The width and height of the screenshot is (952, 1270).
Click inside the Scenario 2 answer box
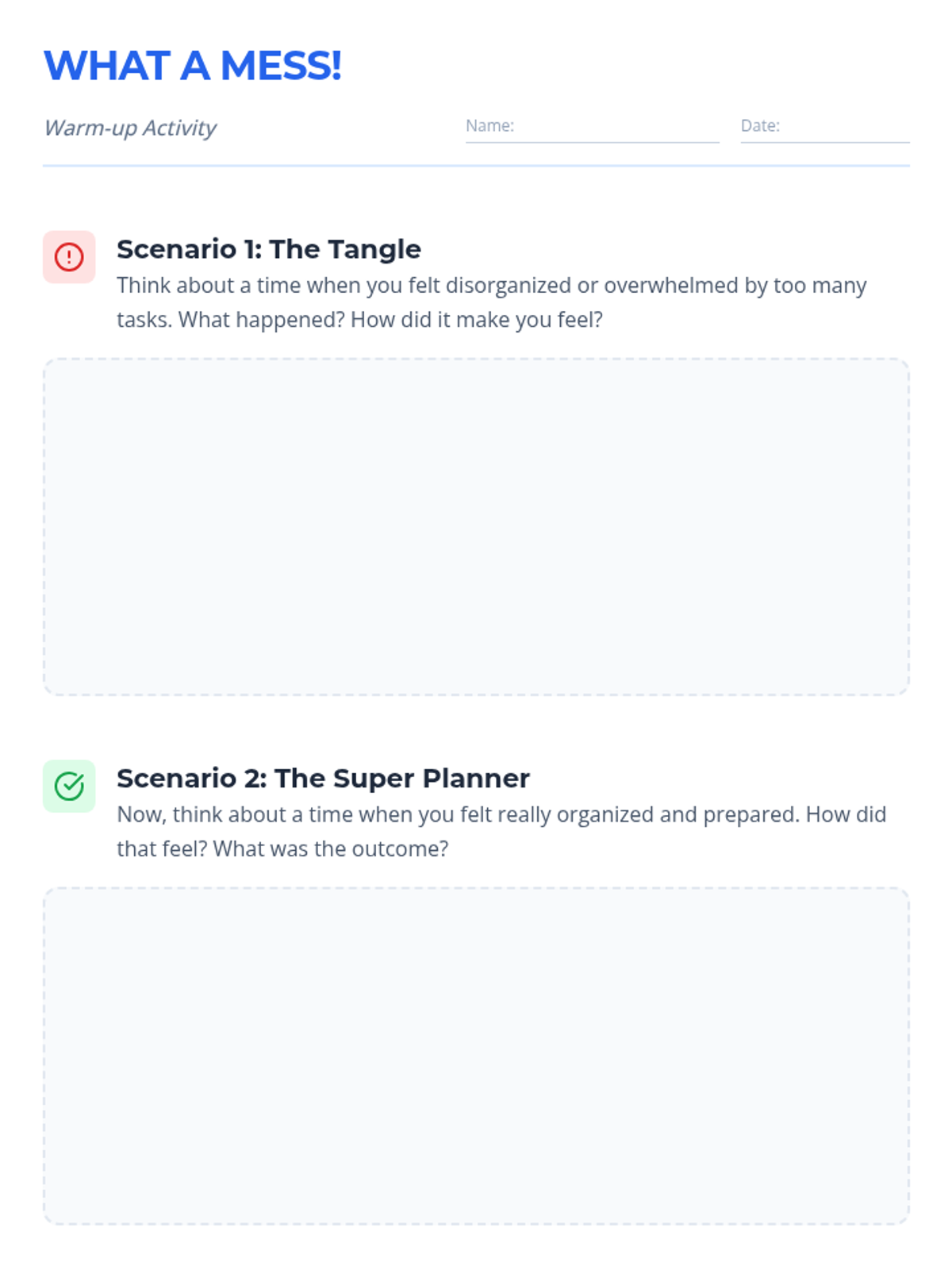[476, 1056]
